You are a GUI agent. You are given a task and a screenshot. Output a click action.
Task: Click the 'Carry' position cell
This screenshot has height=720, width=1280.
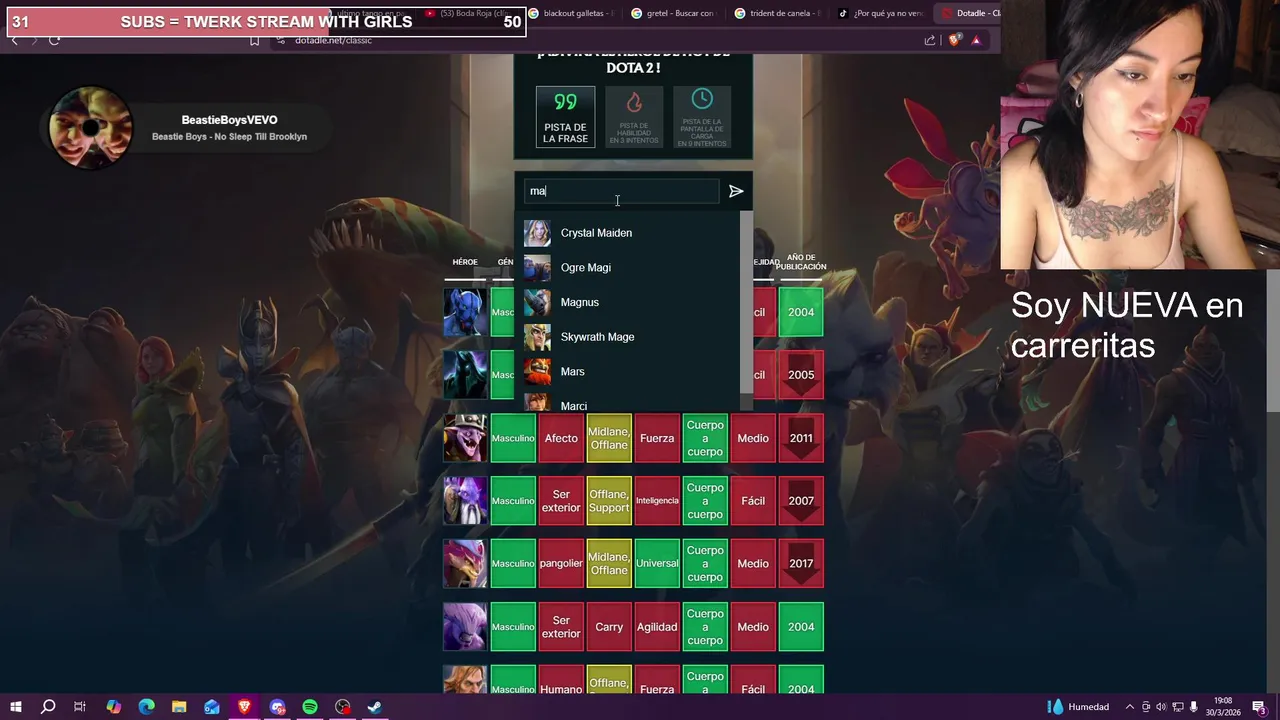609,627
